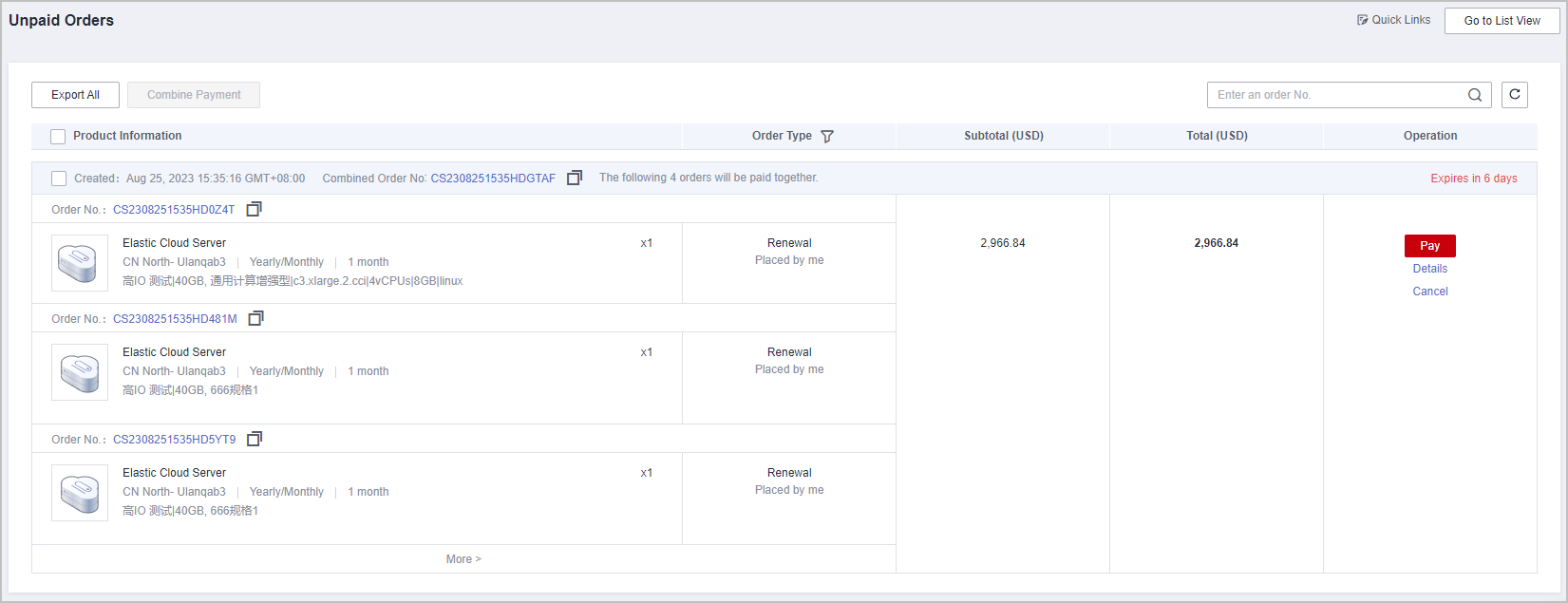1568x603 pixels.
Task: Switch to list view
Action: tap(1502, 21)
